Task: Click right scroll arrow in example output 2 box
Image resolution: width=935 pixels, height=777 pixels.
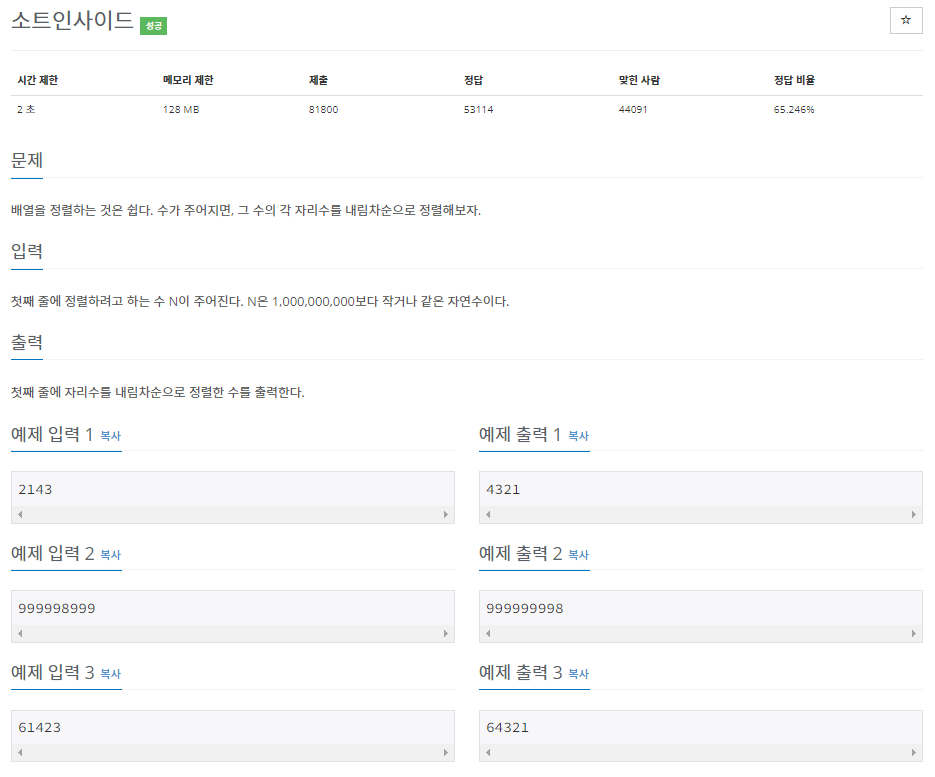Action: (x=914, y=633)
